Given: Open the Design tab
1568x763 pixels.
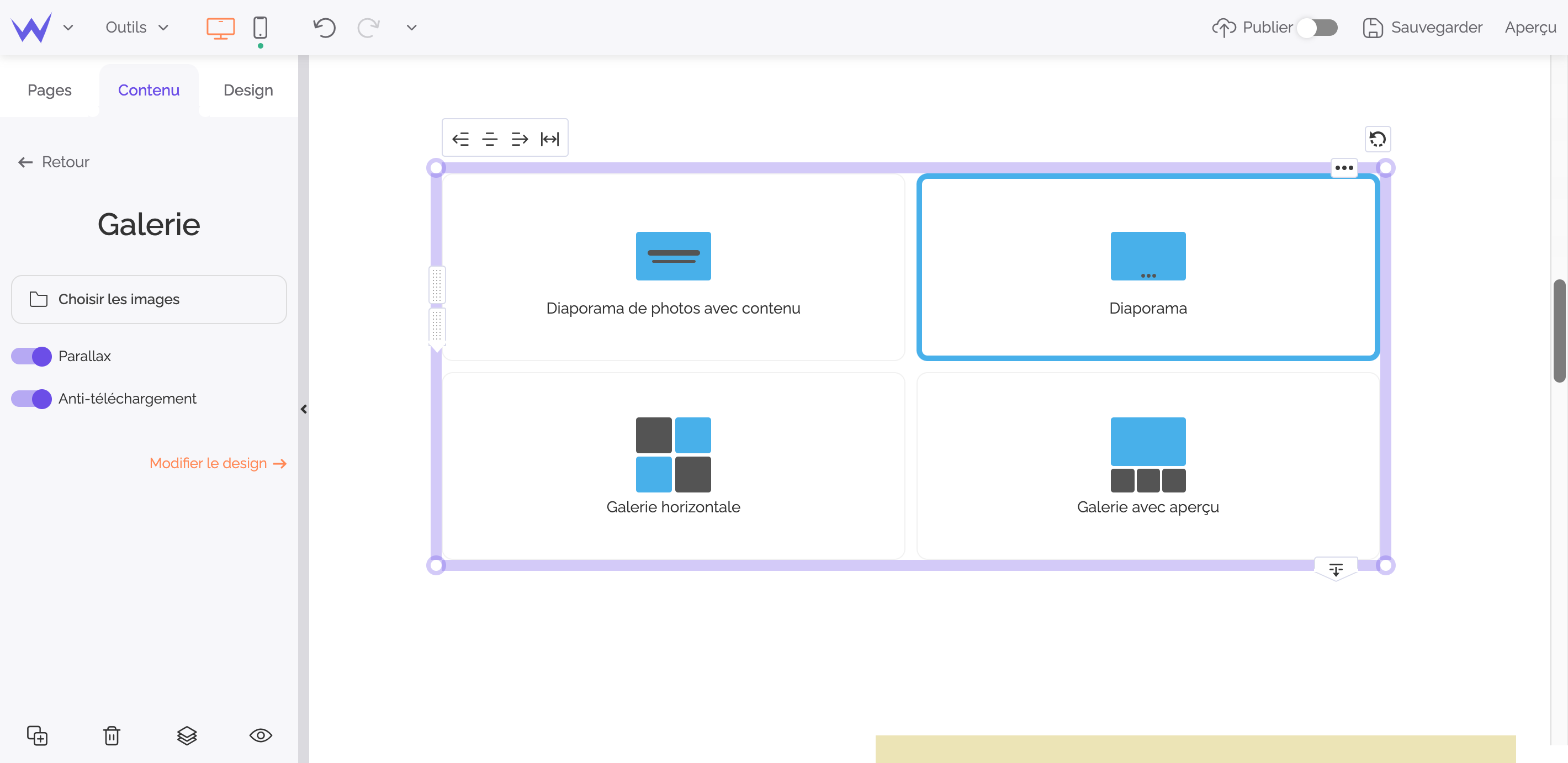Looking at the screenshot, I should pos(248,90).
